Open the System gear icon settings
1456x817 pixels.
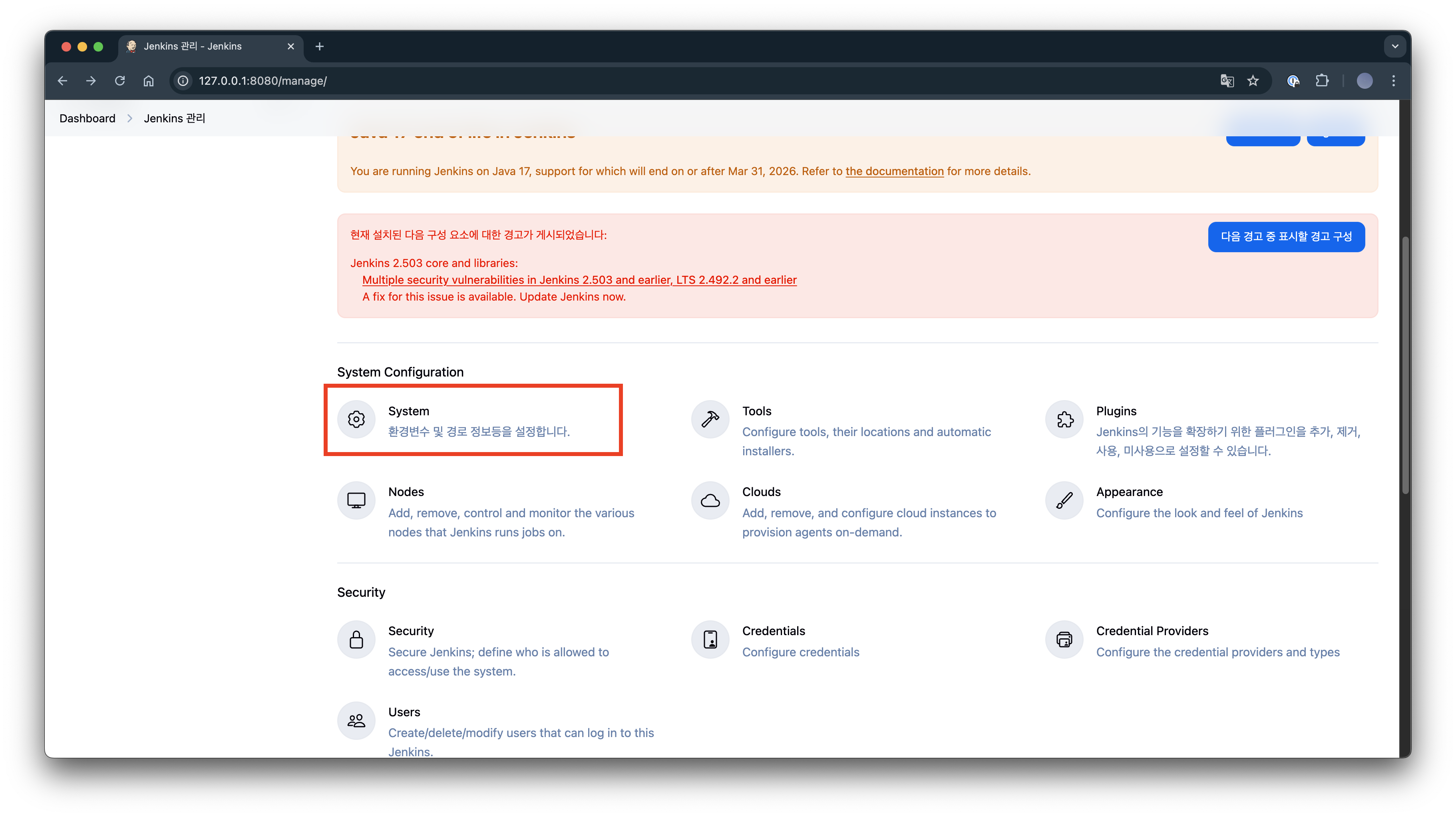point(356,420)
